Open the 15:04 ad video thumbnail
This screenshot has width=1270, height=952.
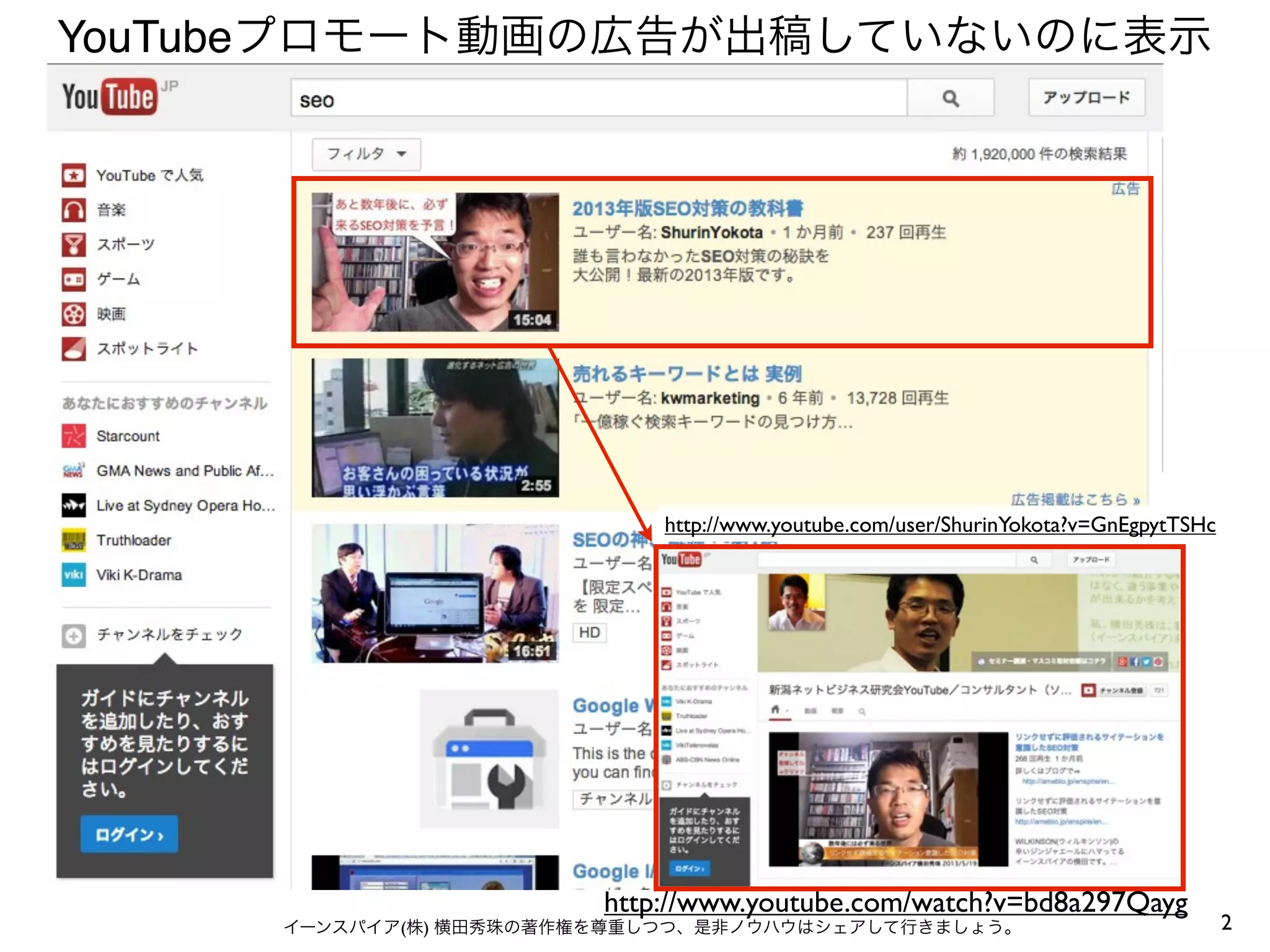435,262
